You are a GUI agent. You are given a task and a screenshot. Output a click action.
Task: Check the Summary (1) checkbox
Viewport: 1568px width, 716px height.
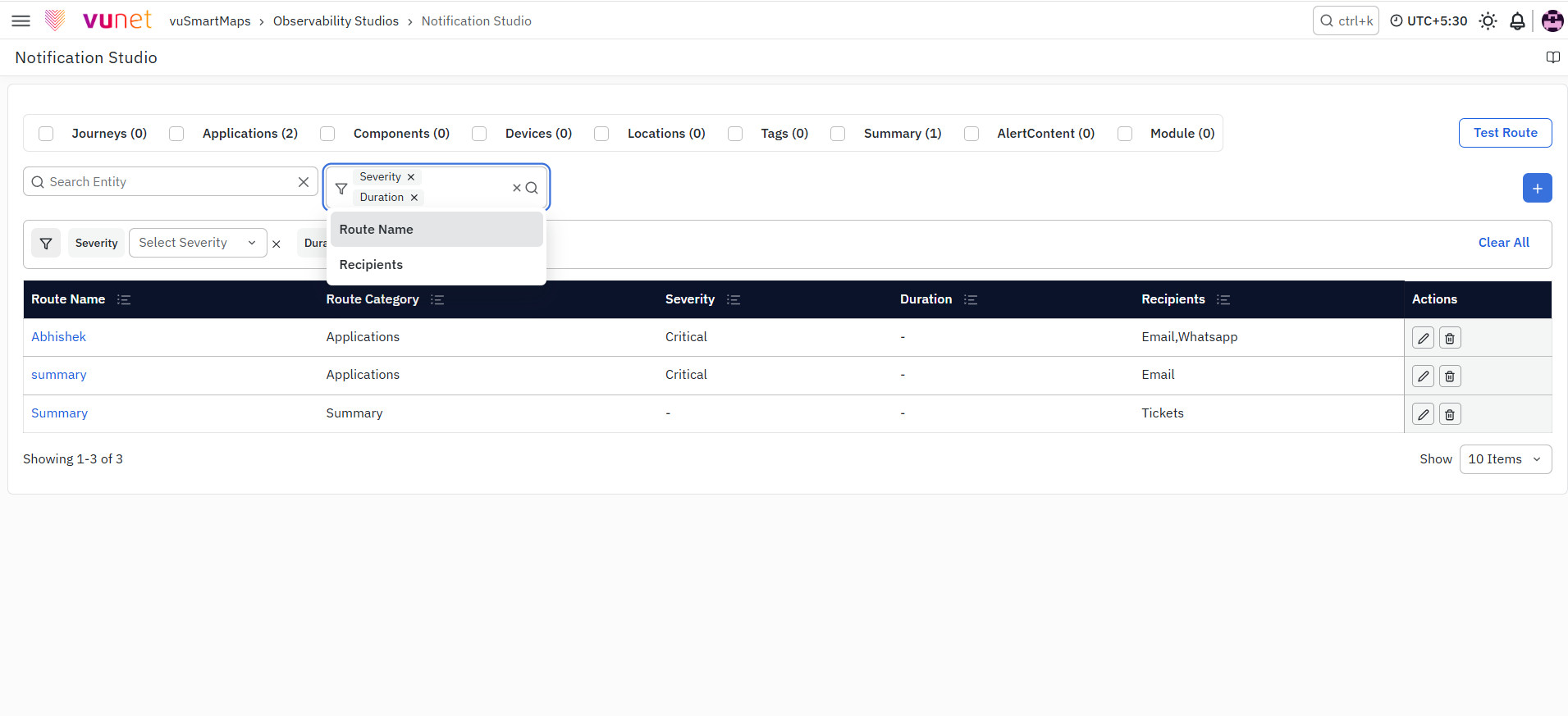point(838,134)
